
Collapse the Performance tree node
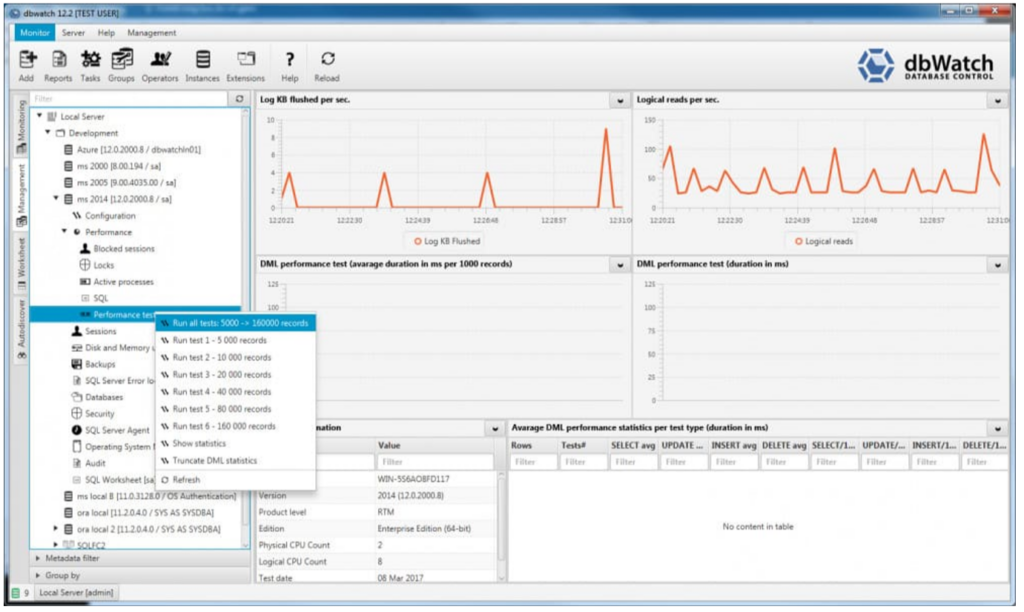click(x=65, y=232)
